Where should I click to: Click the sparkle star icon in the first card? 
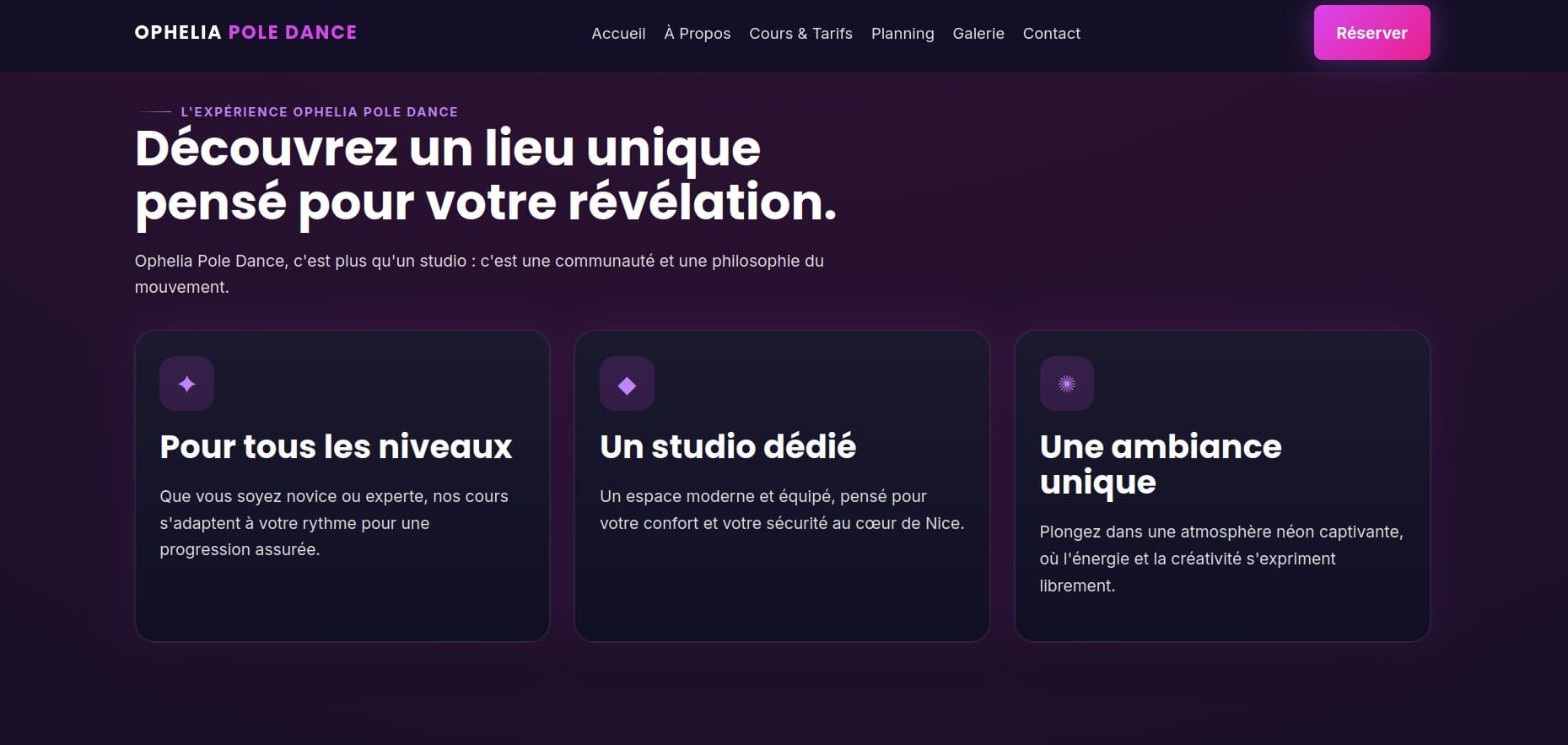186,384
